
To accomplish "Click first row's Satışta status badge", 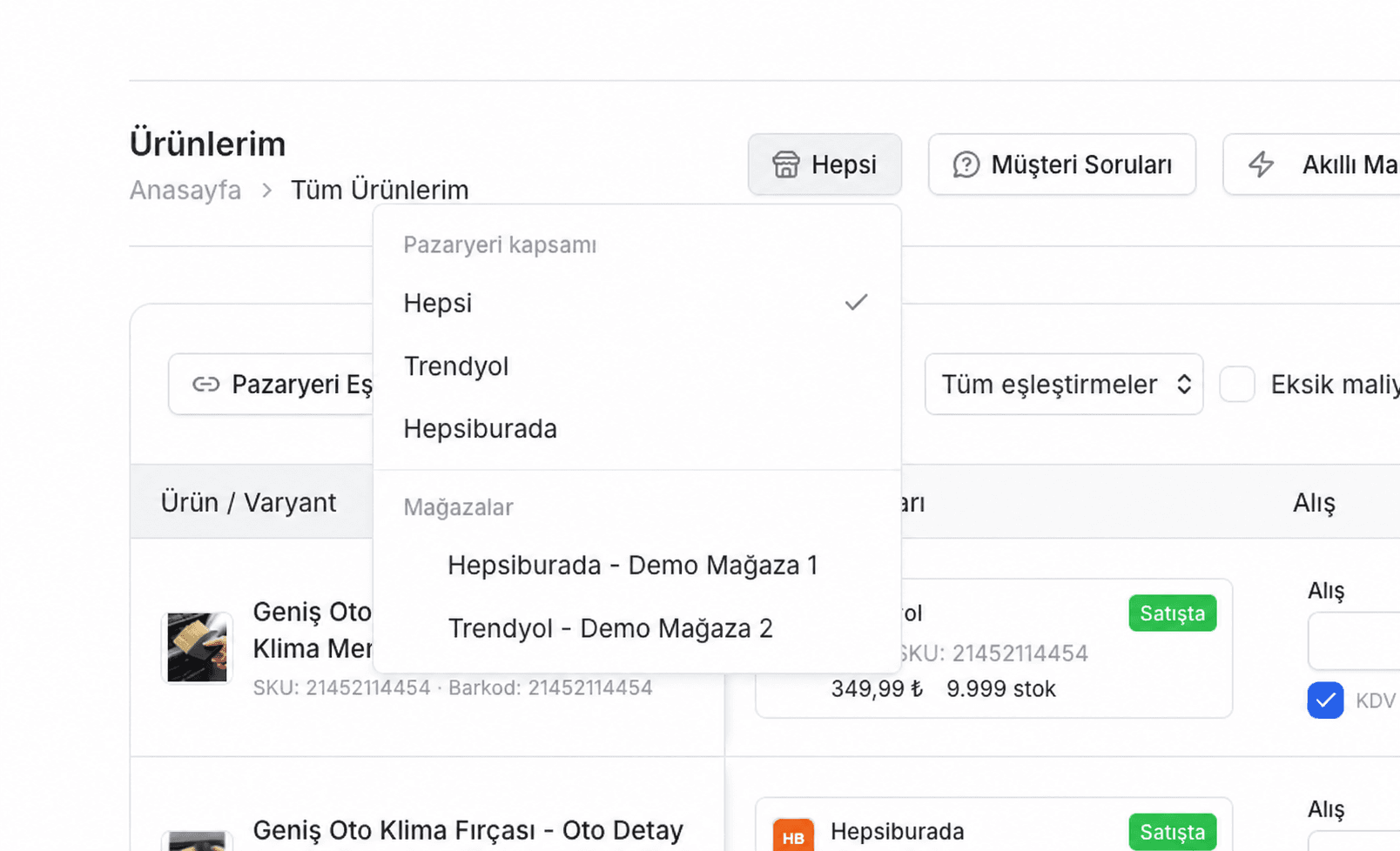I will [1172, 613].
